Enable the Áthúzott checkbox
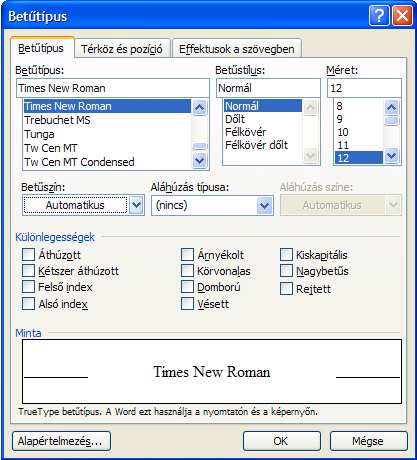417x460 pixels. click(x=28, y=255)
